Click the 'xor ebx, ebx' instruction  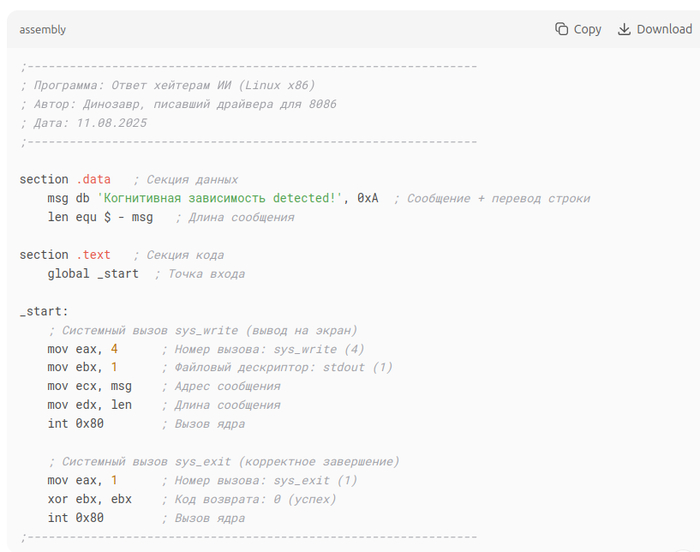click(x=89, y=499)
